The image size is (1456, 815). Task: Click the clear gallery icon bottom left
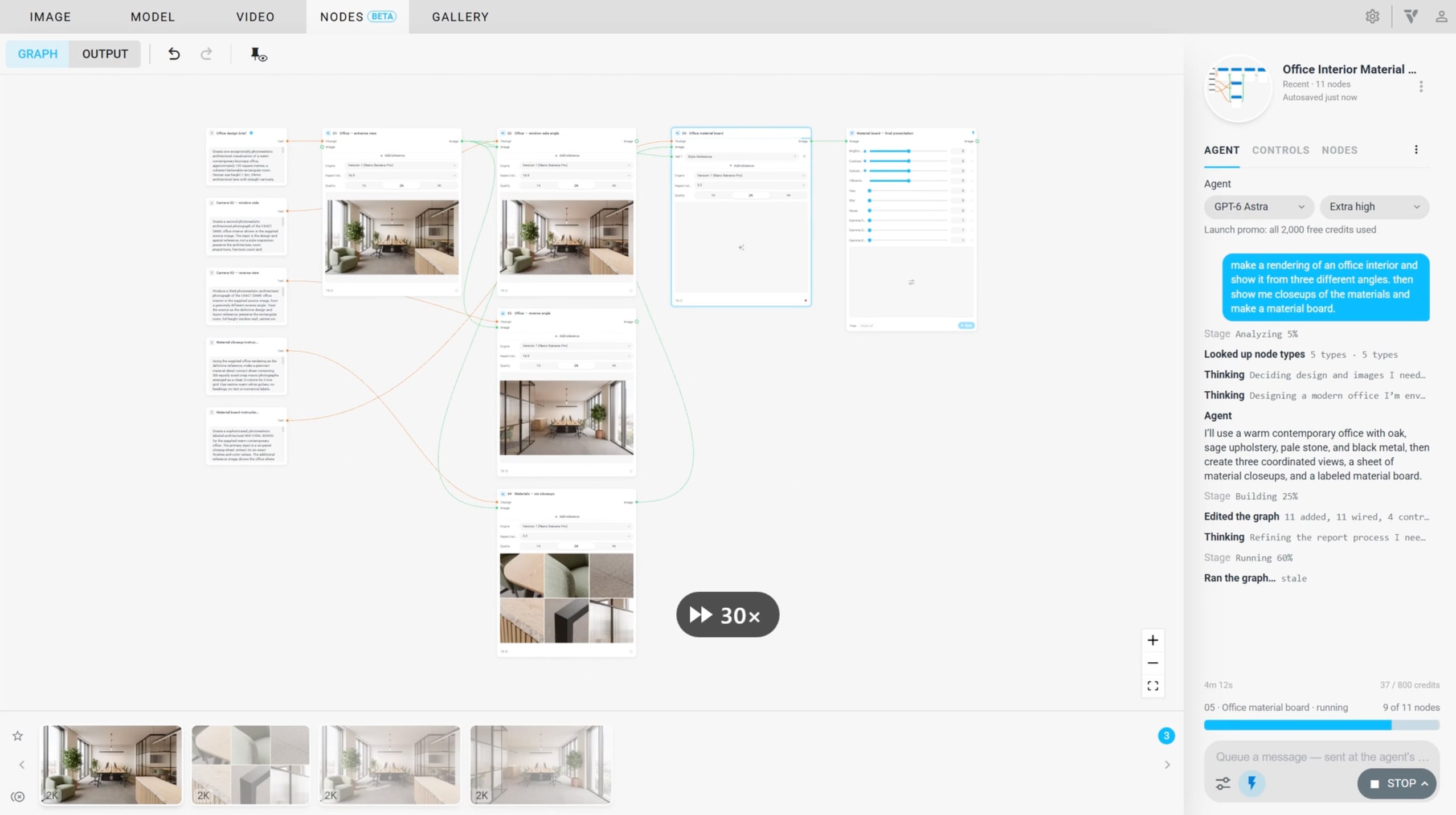[18, 796]
